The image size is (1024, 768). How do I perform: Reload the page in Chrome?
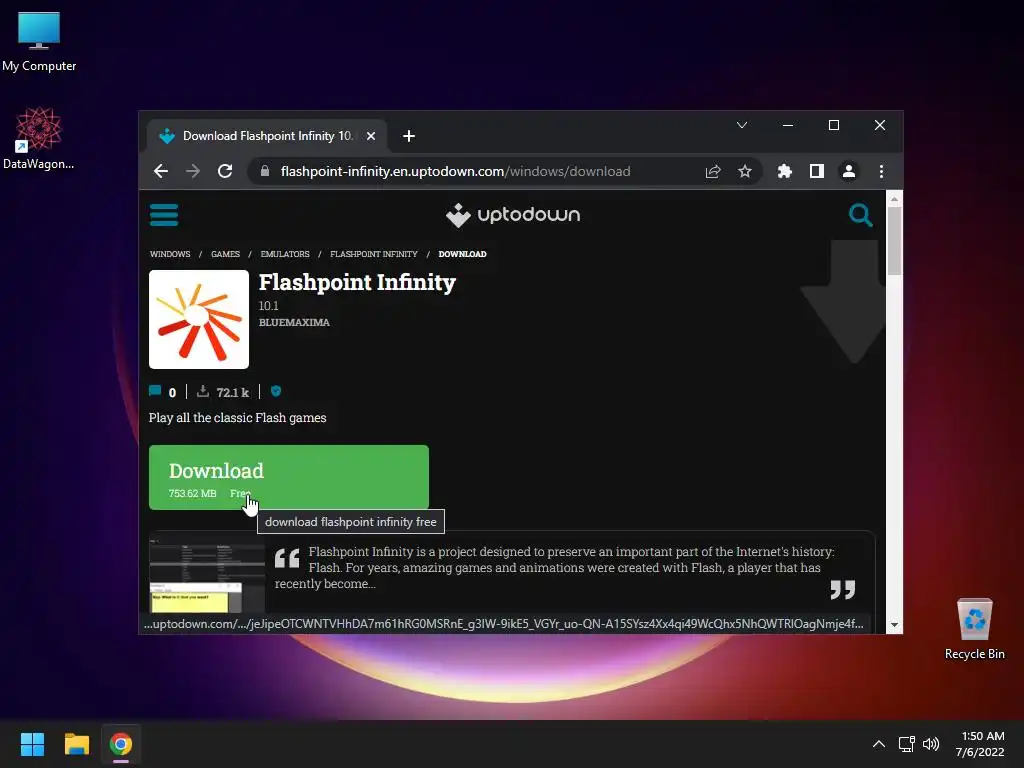click(x=225, y=171)
